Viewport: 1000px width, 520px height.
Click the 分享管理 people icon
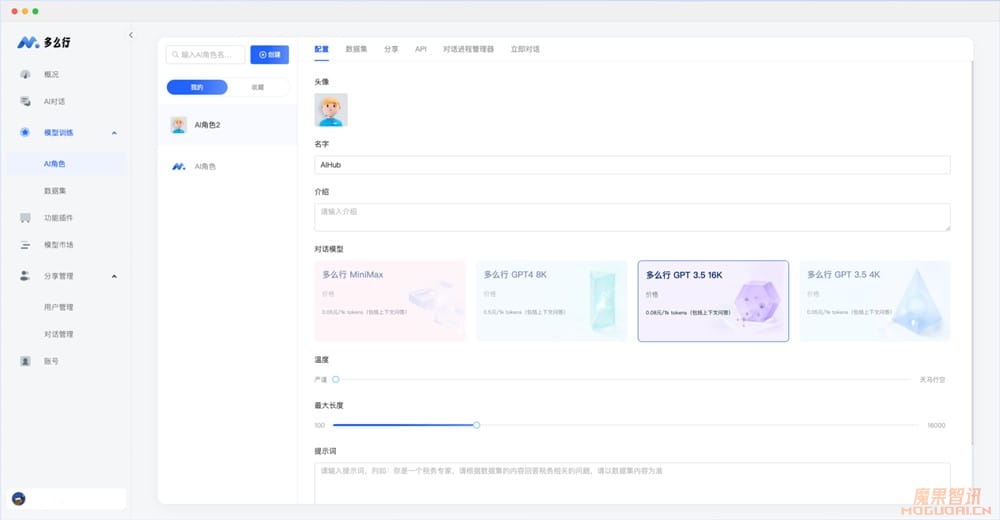click(x=25, y=276)
